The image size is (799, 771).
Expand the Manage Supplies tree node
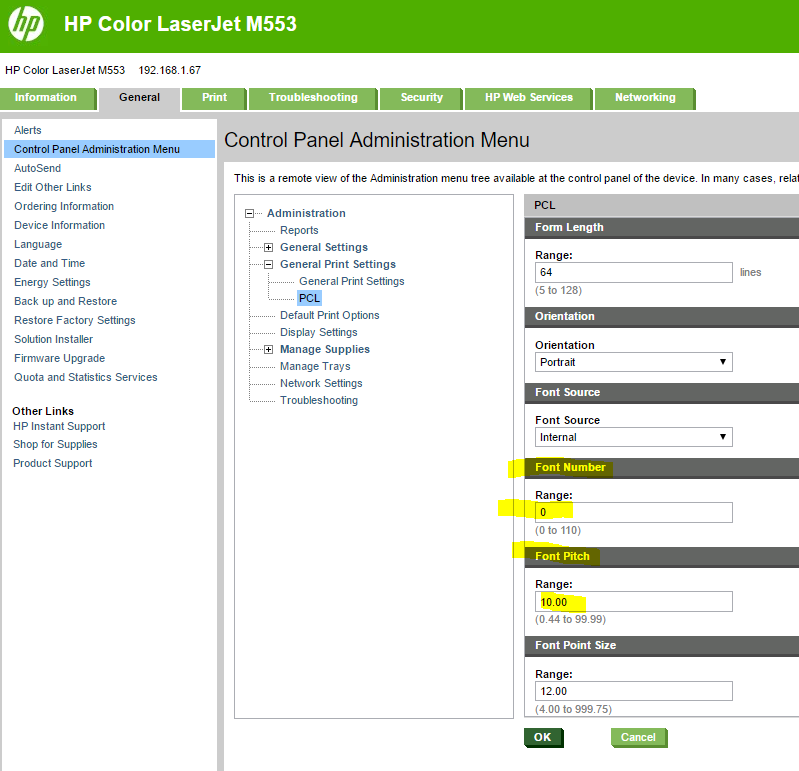tap(268, 350)
